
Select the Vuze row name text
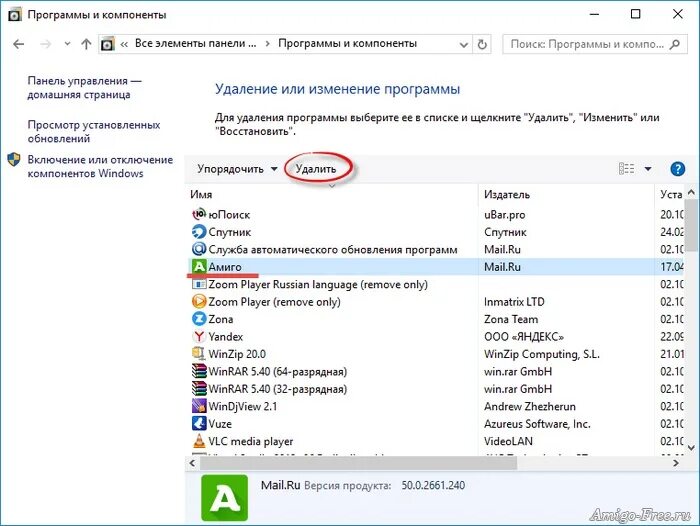tap(220, 423)
